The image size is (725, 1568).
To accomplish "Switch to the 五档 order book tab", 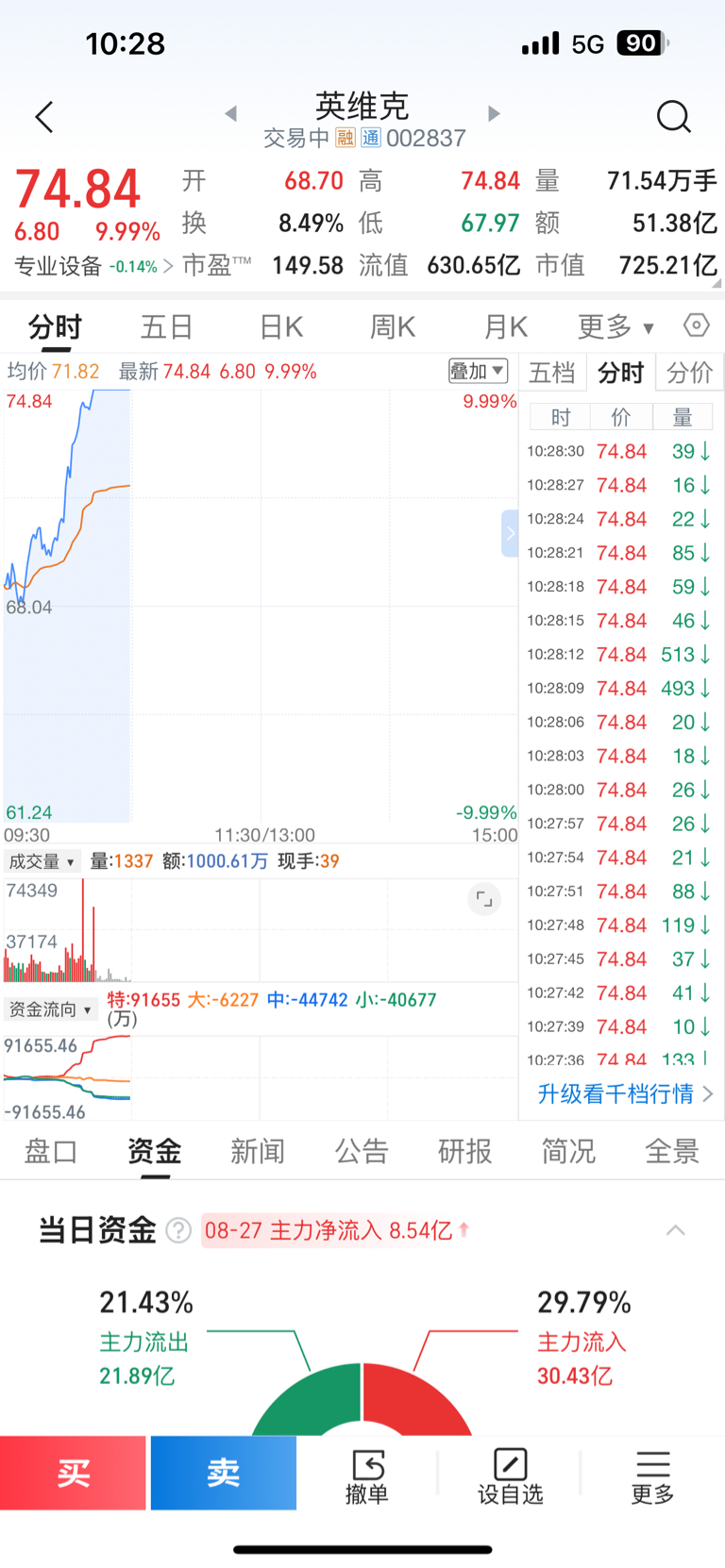I will [x=552, y=372].
